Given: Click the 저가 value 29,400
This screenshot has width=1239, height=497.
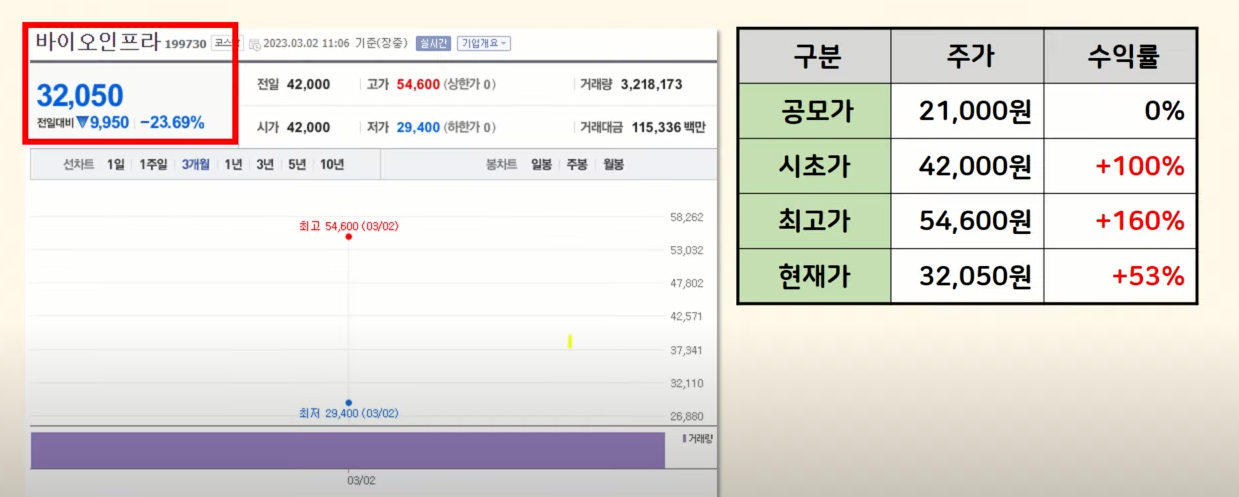Looking at the screenshot, I should pyautogui.click(x=418, y=127).
